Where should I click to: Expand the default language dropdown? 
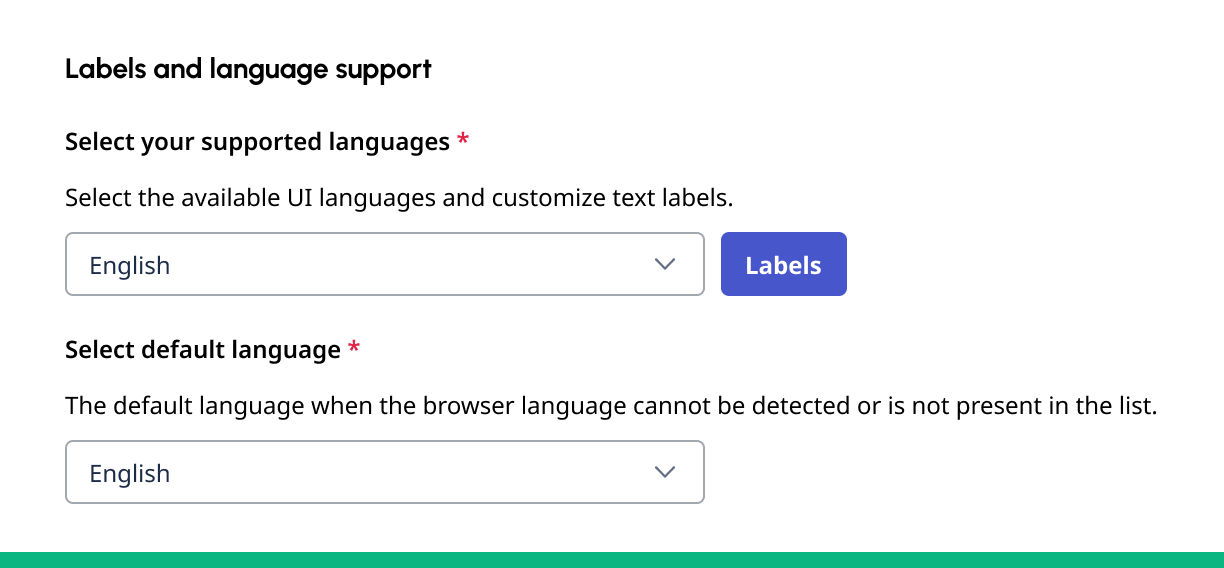(x=384, y=472)
